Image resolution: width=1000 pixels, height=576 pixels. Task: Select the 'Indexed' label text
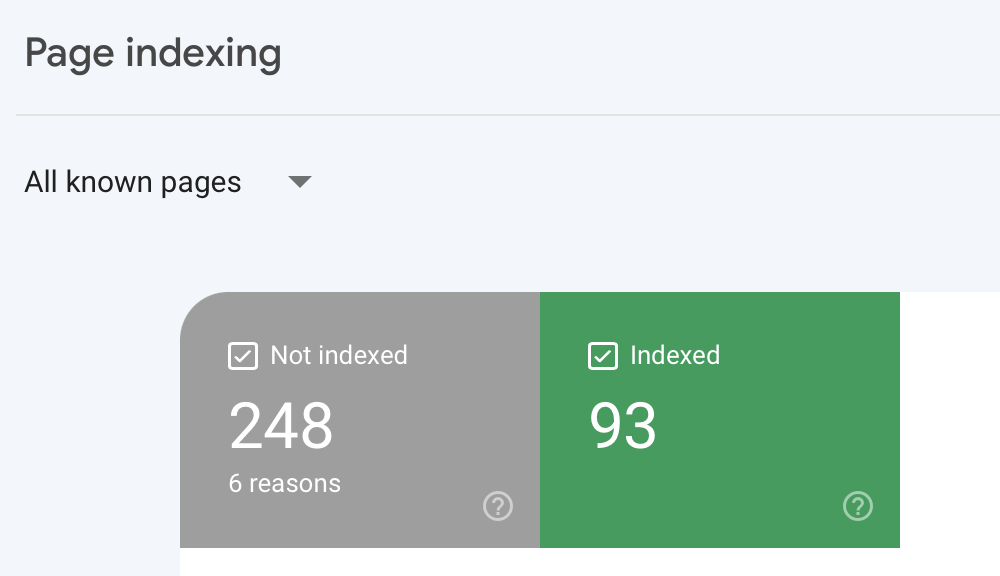pos(675,355)
